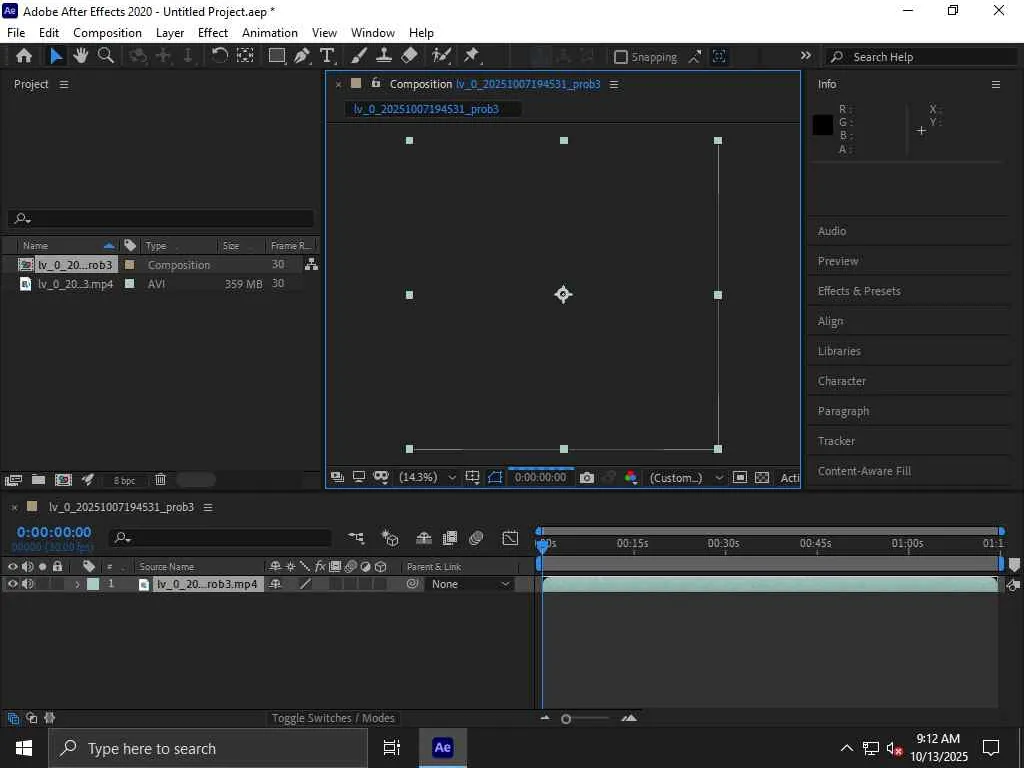Click Interpret Footage icon in Project panel
1024x768 pixels.
[x=13, y=480]
